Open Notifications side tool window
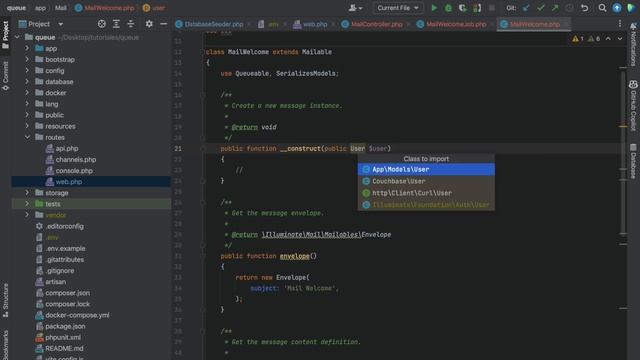This screenshot has height=360, width=640. click(633, 44)
